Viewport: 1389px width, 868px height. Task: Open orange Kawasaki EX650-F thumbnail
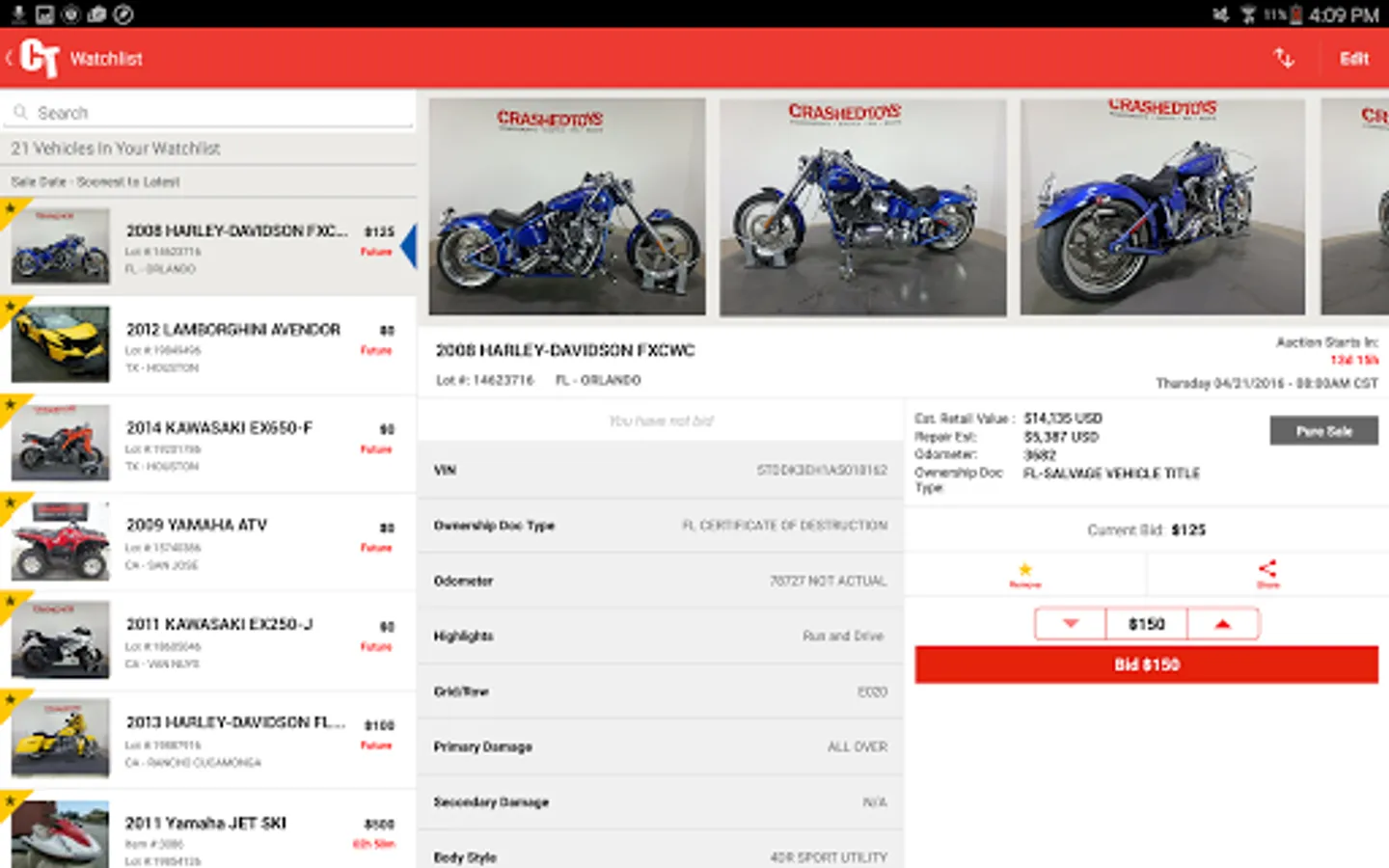(60, 443)
